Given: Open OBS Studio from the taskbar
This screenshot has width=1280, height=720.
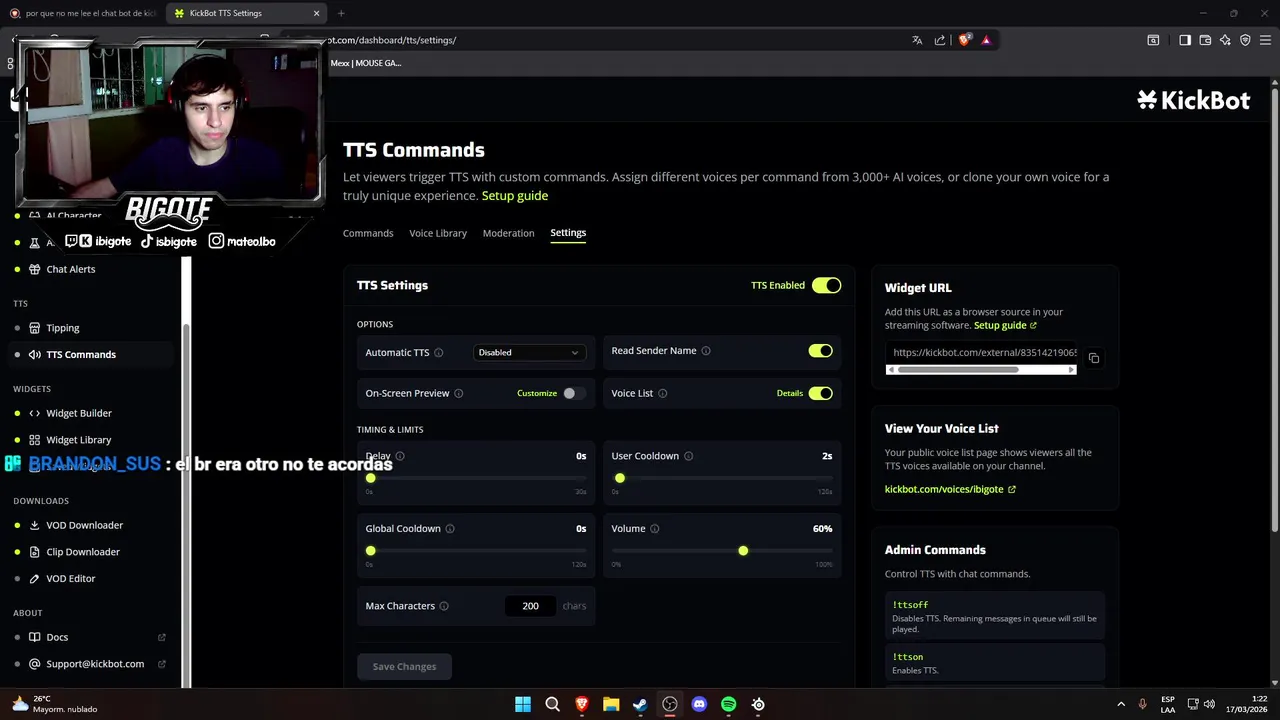Looking at the screenshot, I should pos(670,704).
